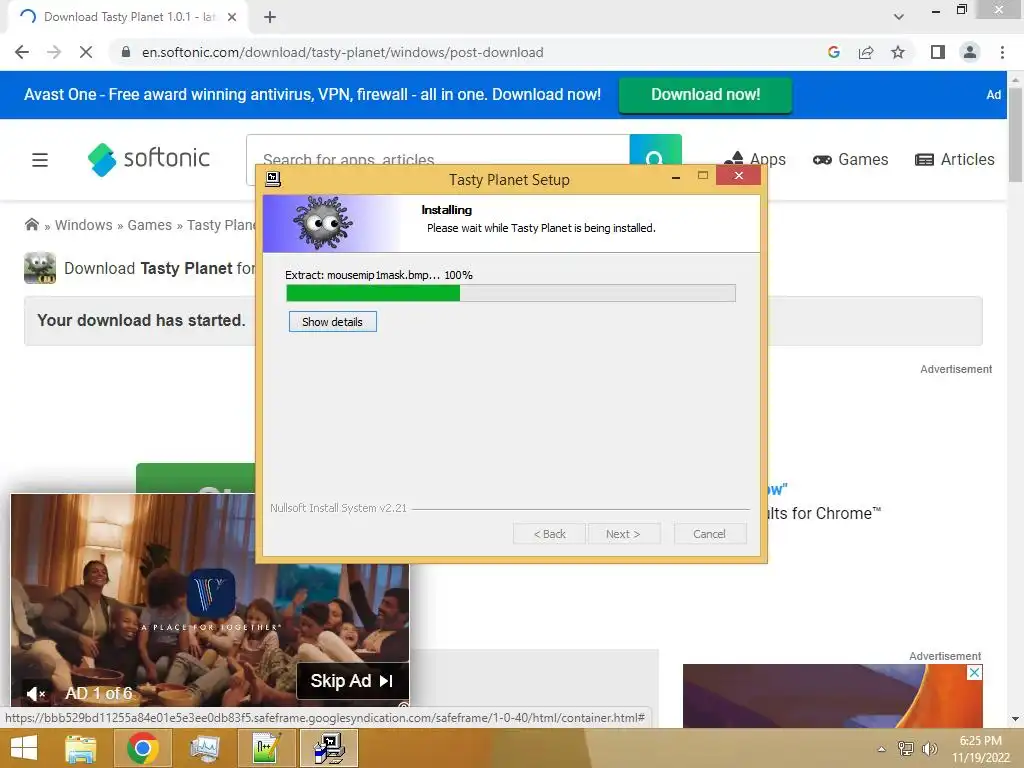Click the Tasty Planet mascot image
This screenshot has width=1024, height=768.
coord(323,223)
